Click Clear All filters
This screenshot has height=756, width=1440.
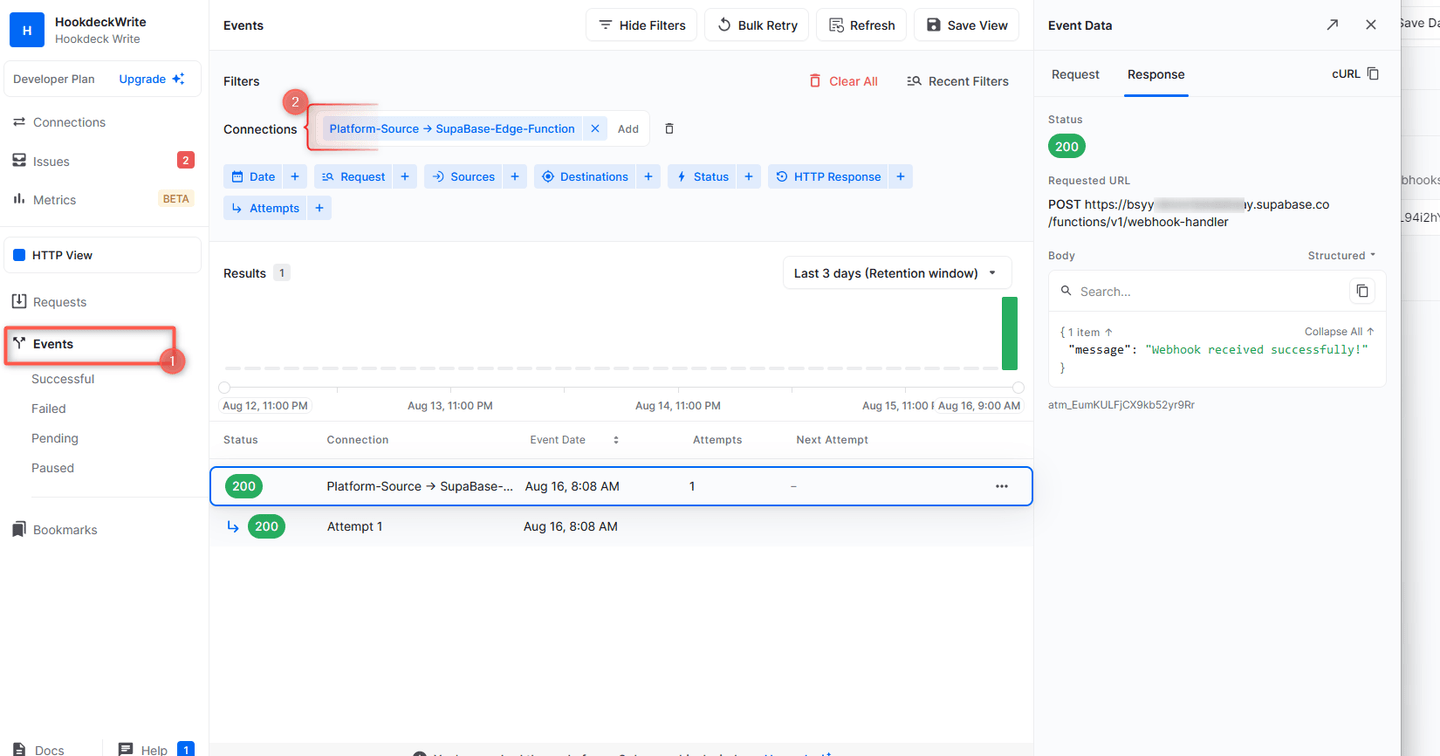pos(843,81)
